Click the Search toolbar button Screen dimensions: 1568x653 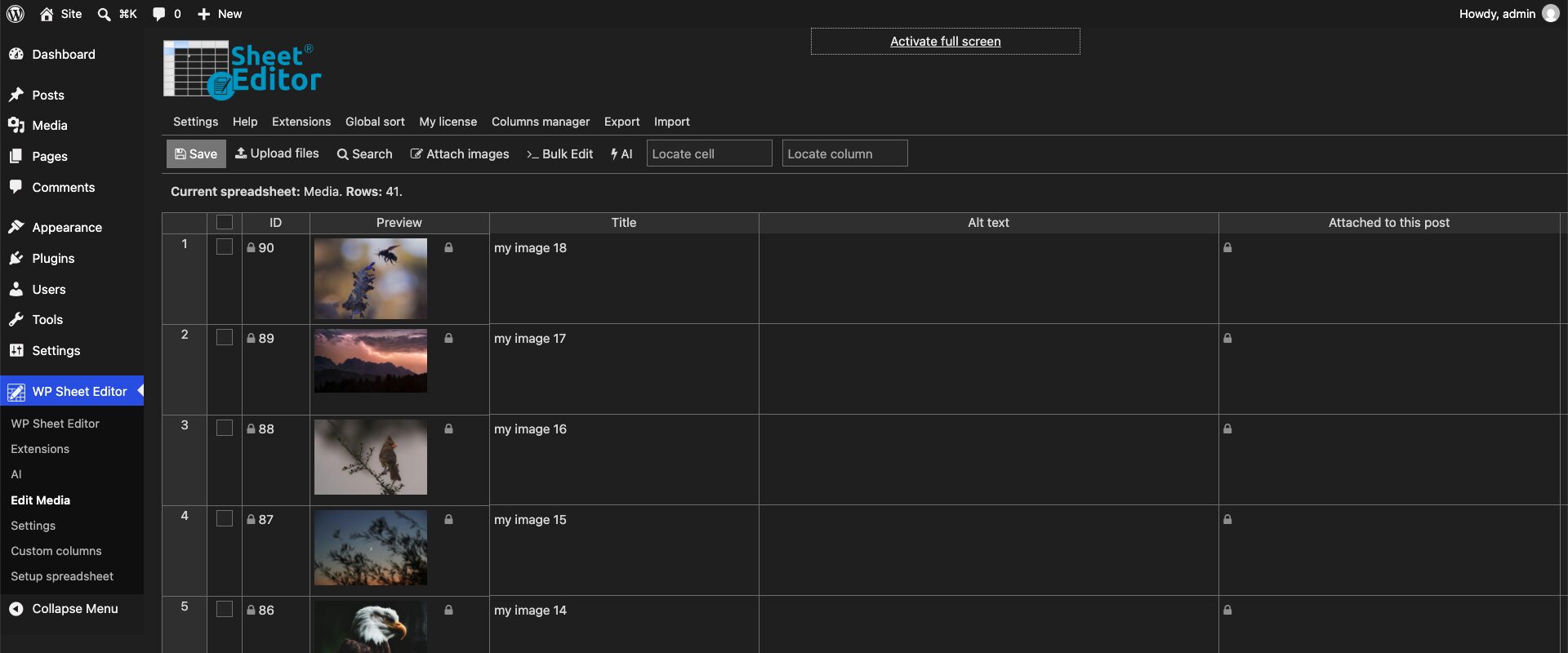pos(364,153)
